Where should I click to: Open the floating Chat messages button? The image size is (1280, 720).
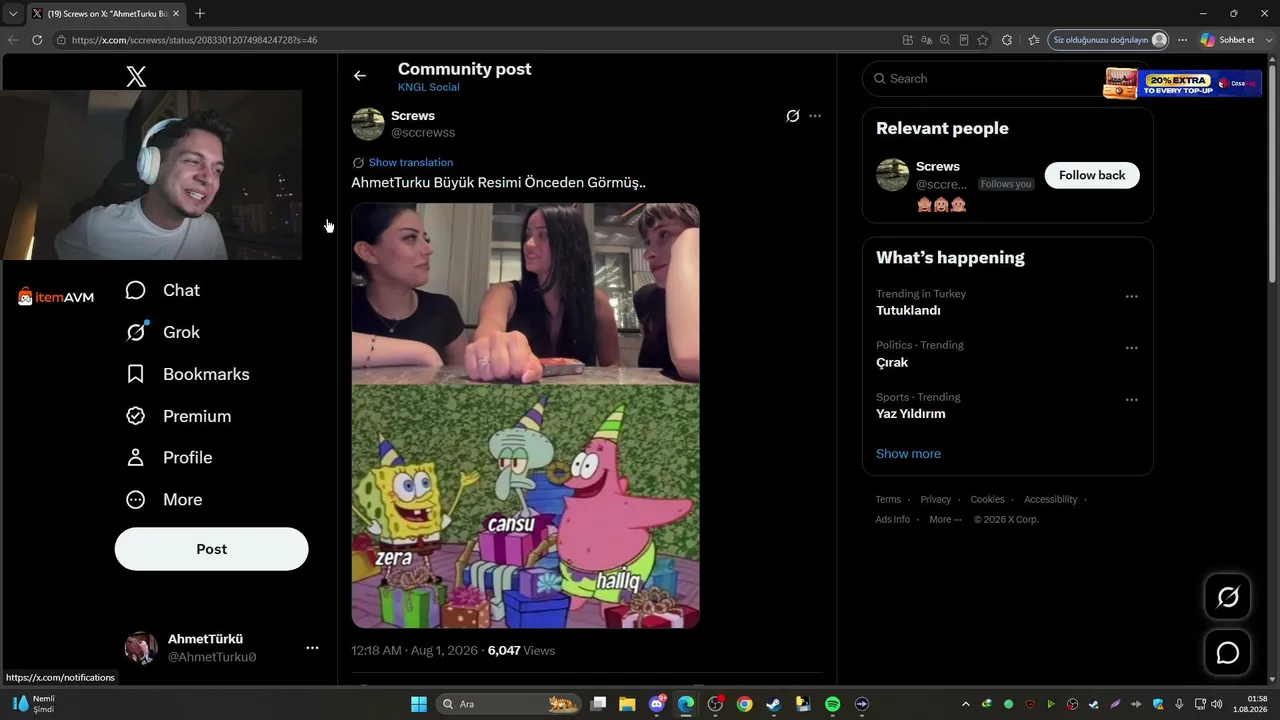tap(1228, 653)
